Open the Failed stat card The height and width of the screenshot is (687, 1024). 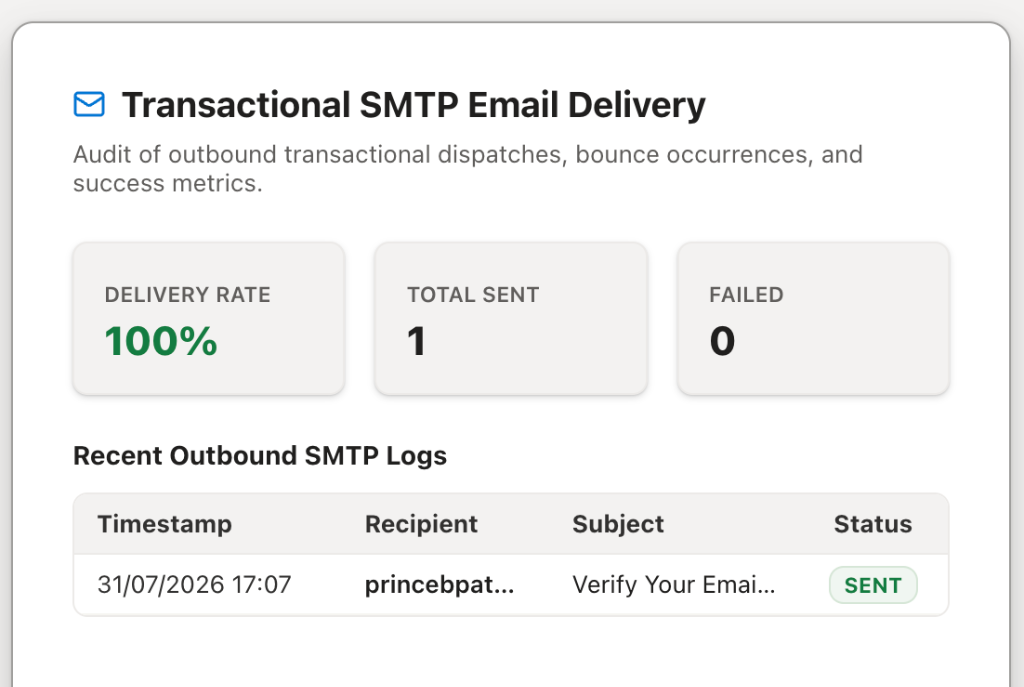pyautogui.click(x=813, y=319)
